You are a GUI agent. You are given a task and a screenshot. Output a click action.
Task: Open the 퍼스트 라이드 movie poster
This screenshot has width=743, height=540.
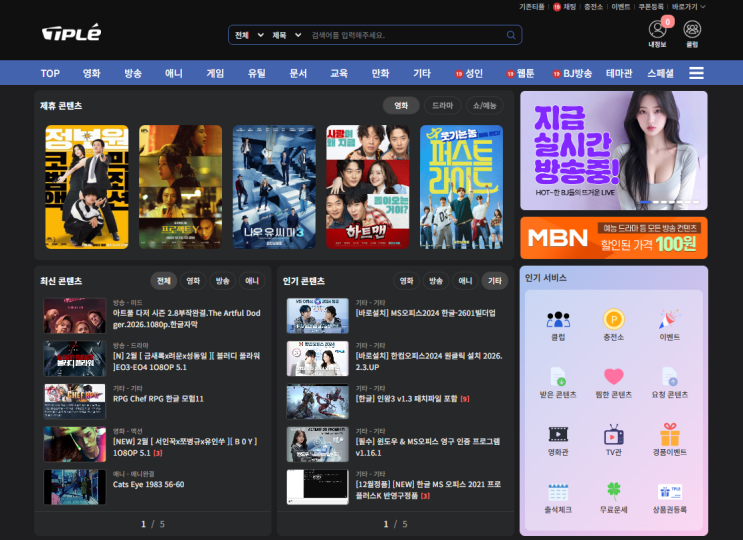point(462,187)
